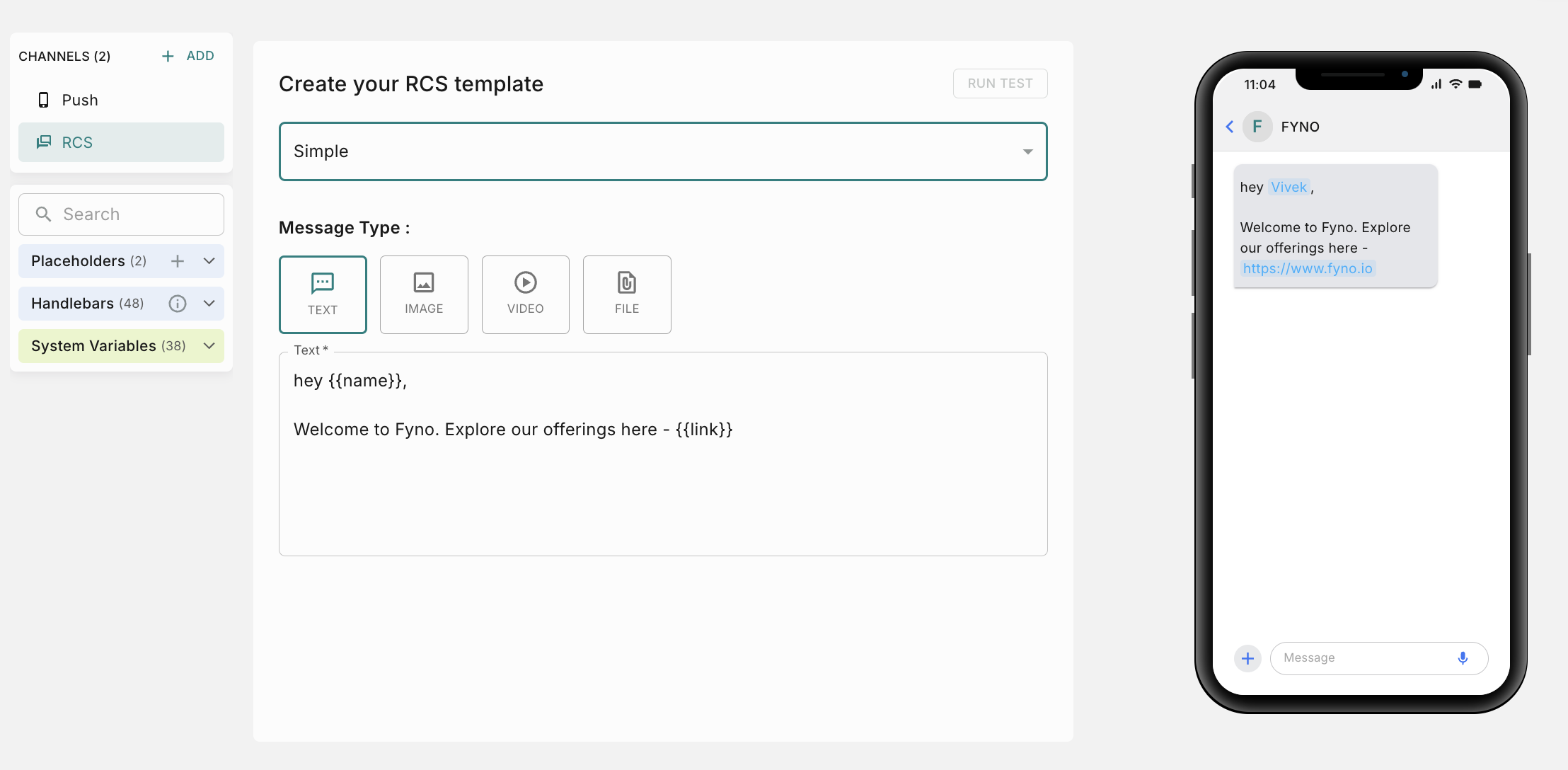This screenshot has width=1568, height=770.
Task: Select the TEXT message type
Action: coord(323,294)
